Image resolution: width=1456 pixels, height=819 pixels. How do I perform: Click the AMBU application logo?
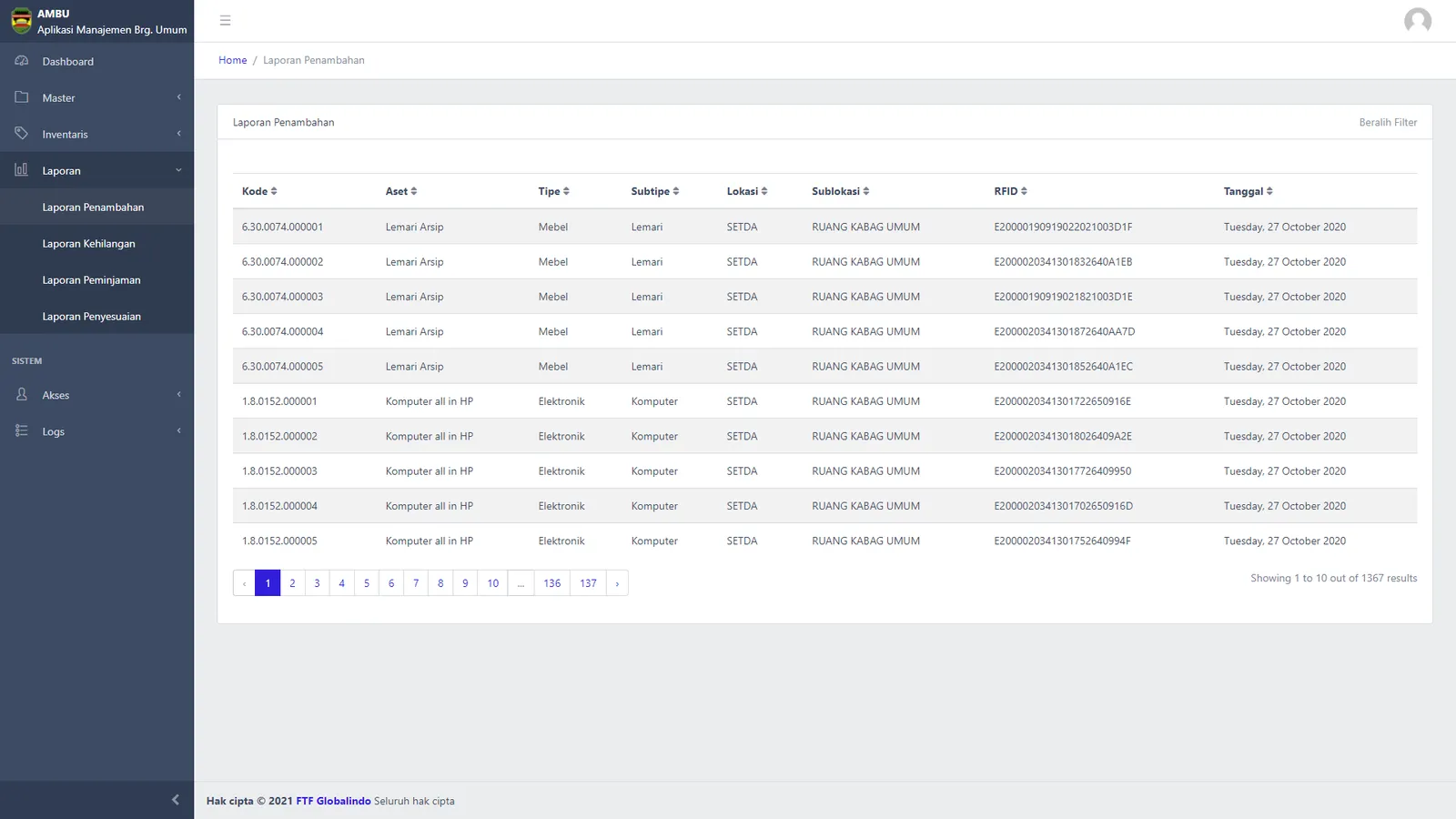pyautogui.click(x=21, y=21)
